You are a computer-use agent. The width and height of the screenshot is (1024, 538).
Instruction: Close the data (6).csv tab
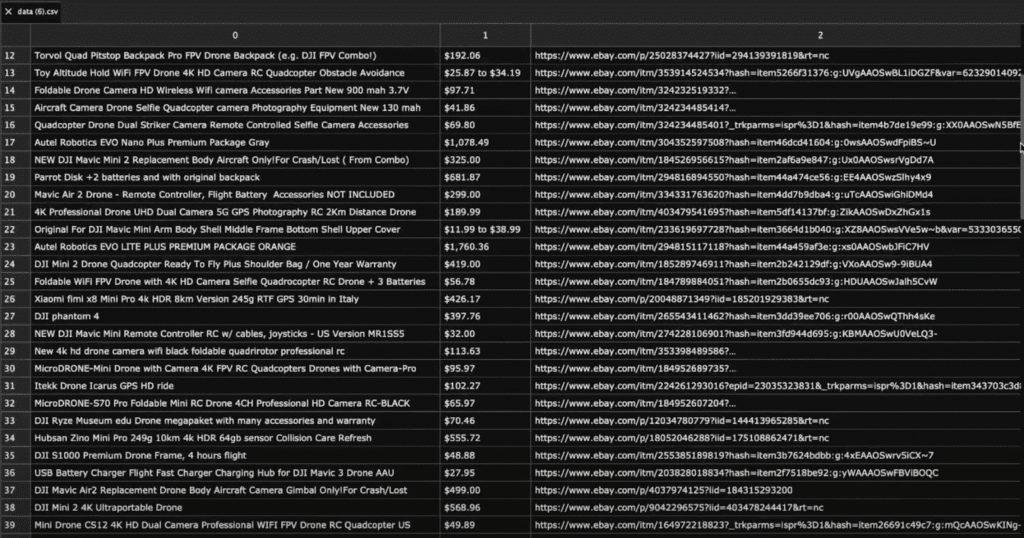8,12
